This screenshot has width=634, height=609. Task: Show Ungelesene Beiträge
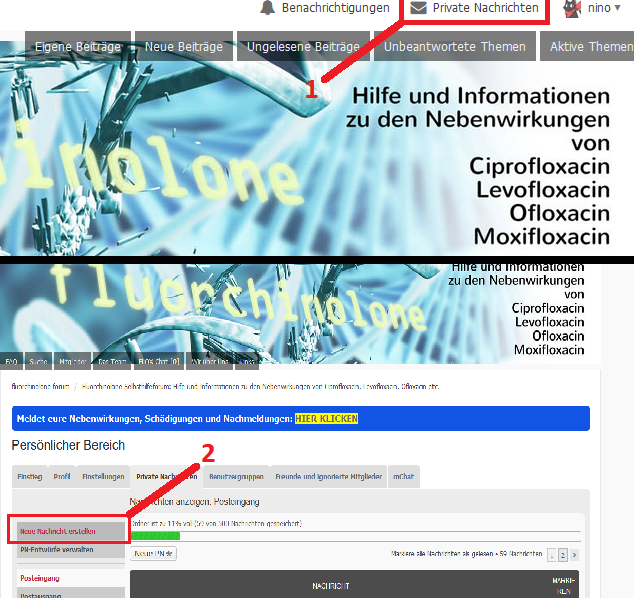[303, 46]
